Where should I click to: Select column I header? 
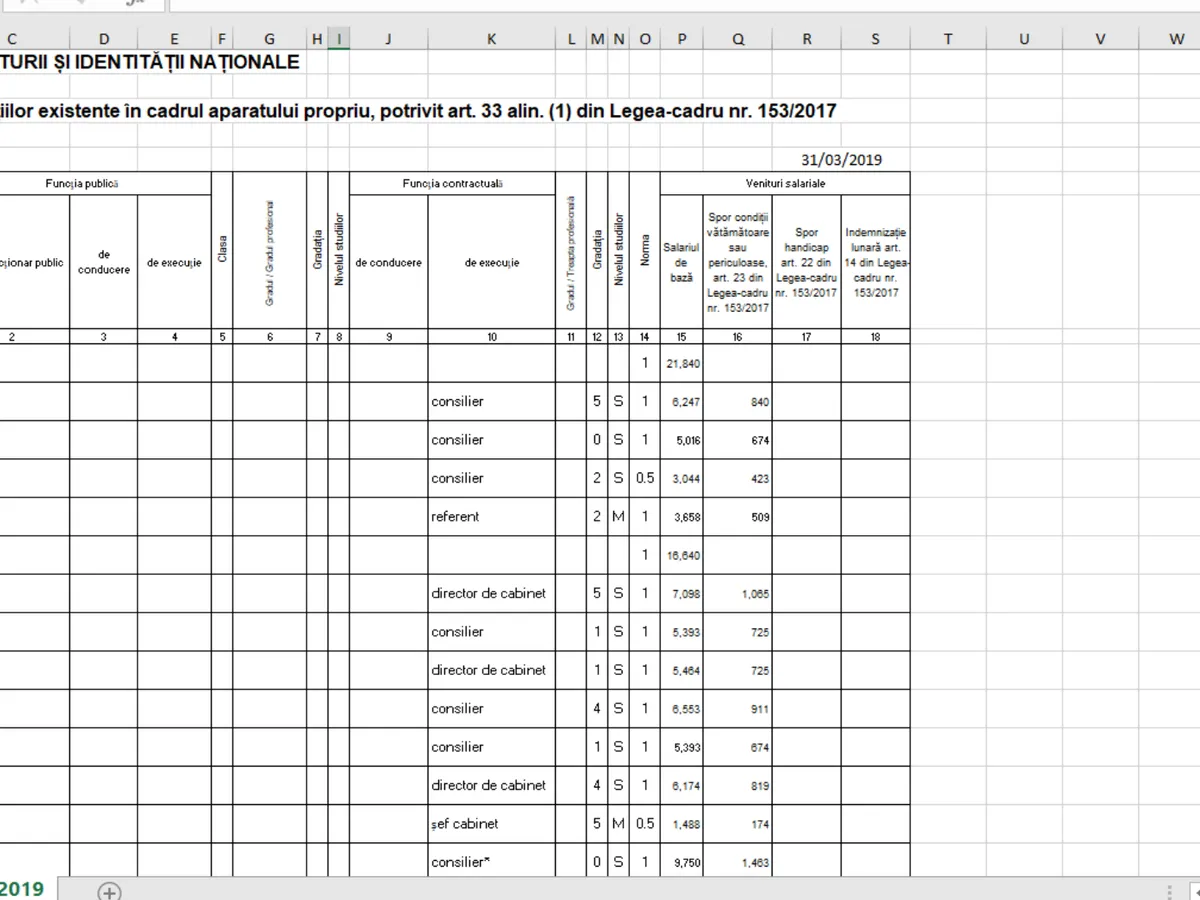coord(339,39)
